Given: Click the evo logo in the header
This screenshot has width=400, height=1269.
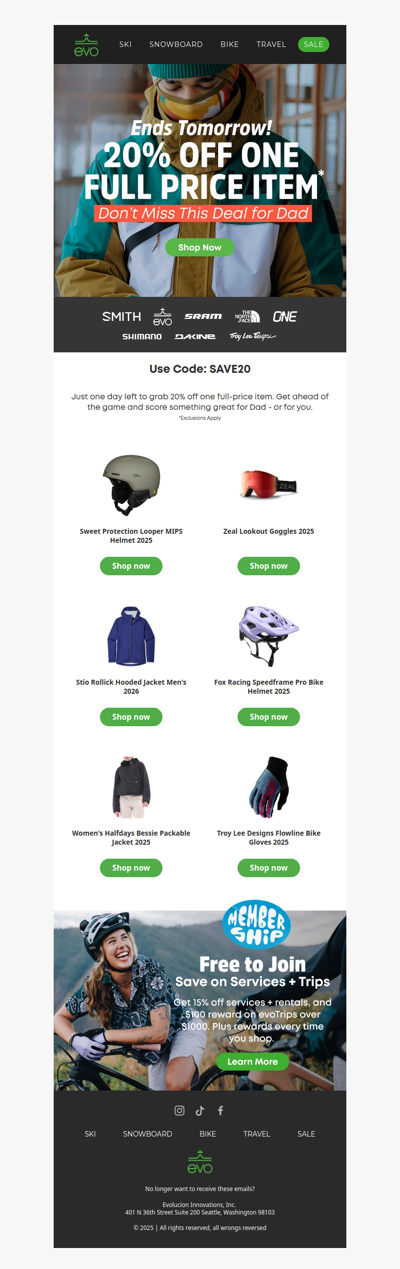Looking at the screenshot, I should pyautogui.click(x=86, y=45).
